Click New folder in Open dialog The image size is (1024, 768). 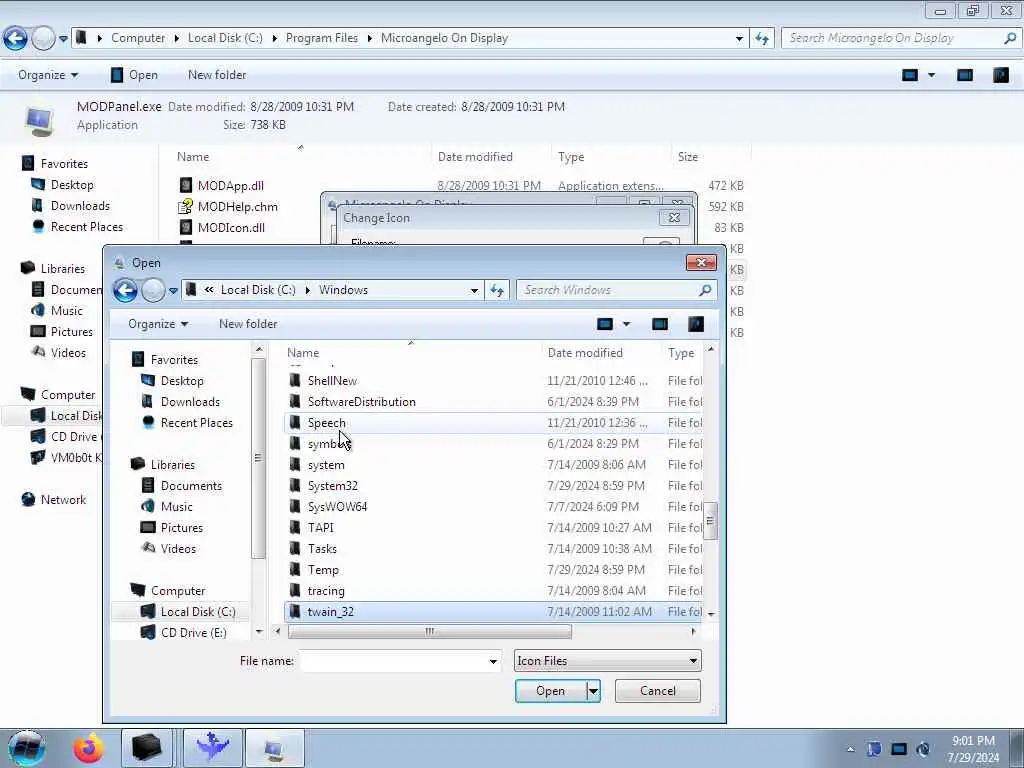pos(248,324)
